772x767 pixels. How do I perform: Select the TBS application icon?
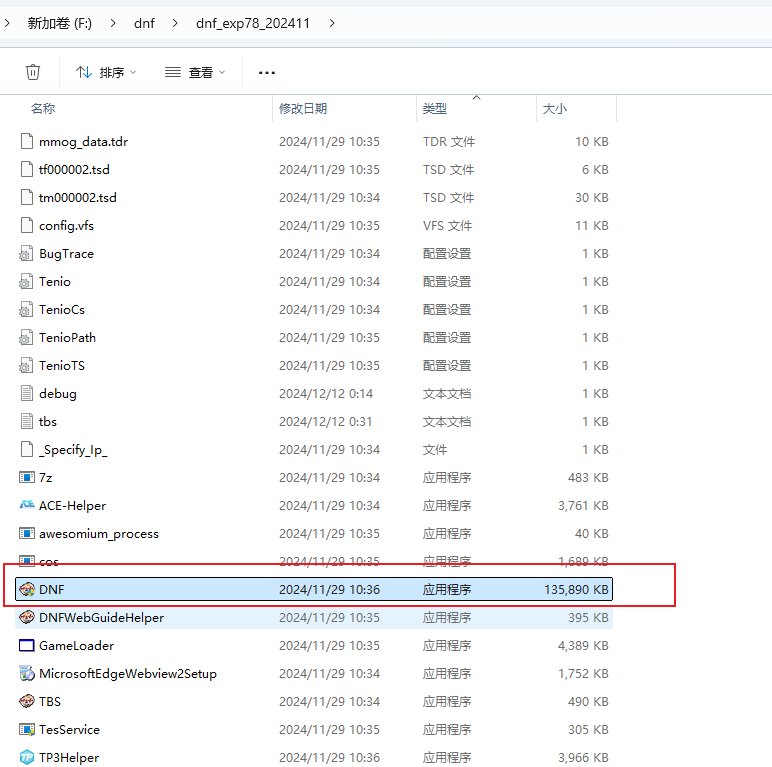(x=27, y=701)
